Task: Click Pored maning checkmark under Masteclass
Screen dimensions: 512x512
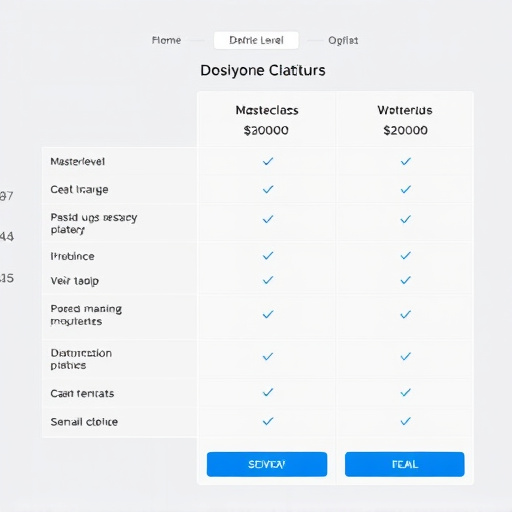Action: pyautogui.click(x=268, y=314)
